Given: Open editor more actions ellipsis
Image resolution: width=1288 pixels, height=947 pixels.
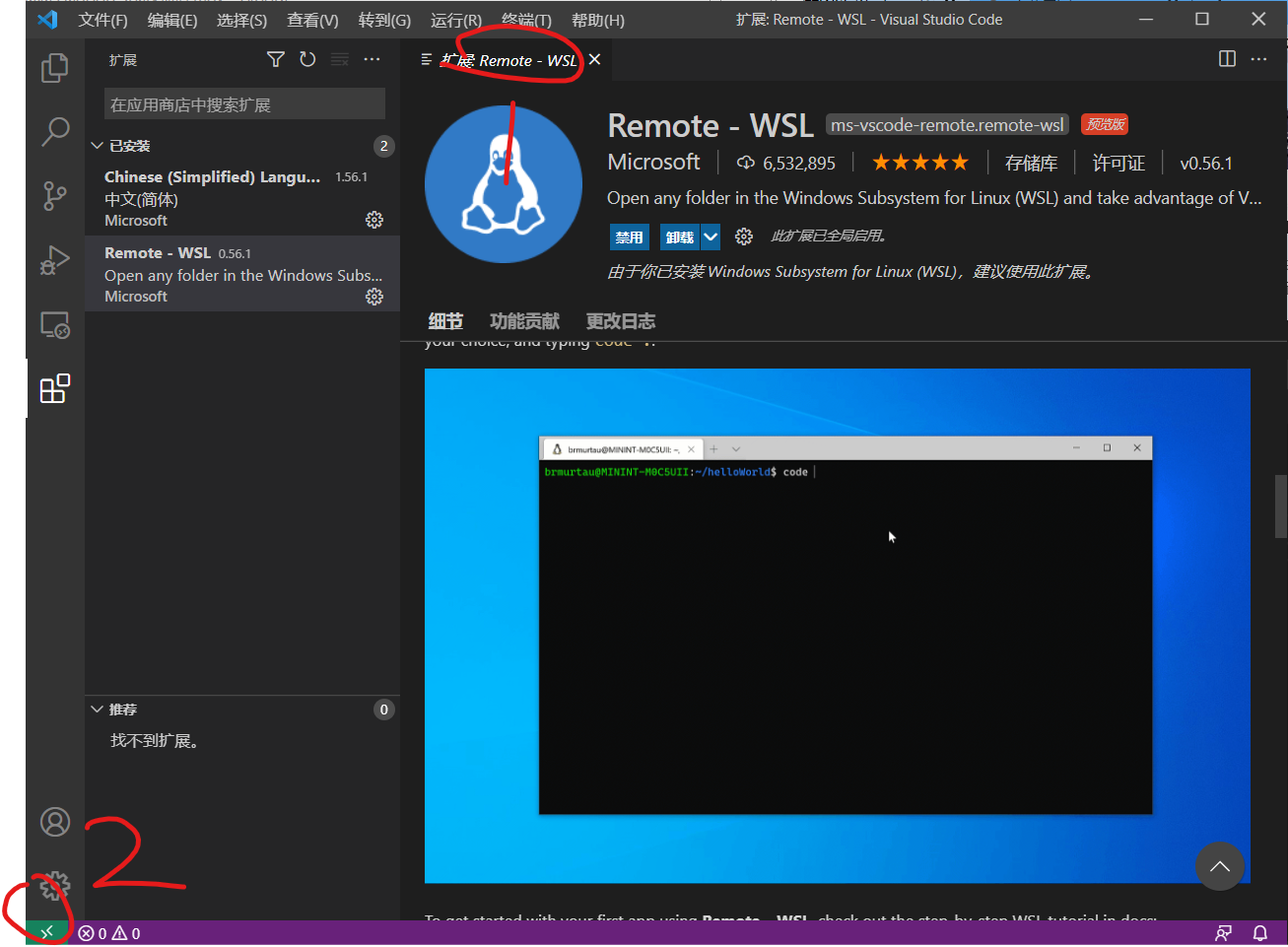Looking at the screenshot, I should (1259, 59).
